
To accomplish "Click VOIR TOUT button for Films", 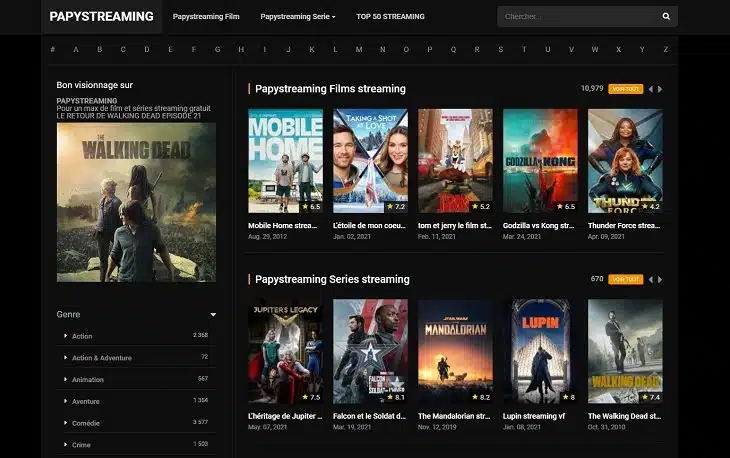I will [626, 89].
